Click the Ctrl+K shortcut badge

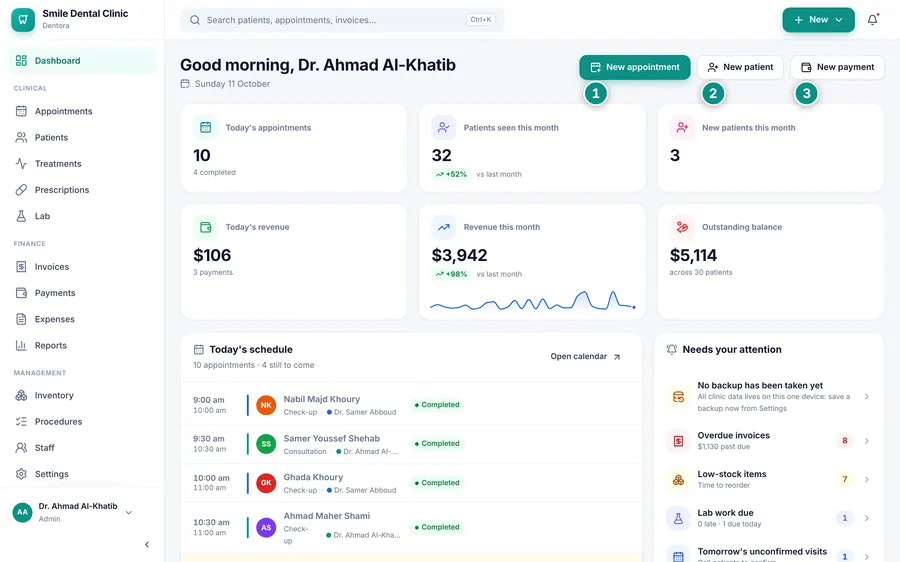(481, 20)
